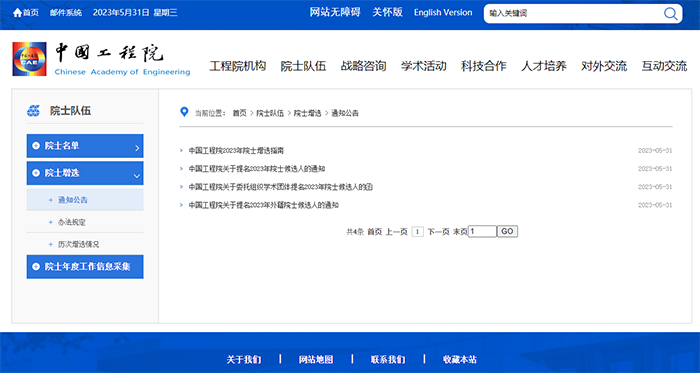Screen dimensions: 700x373
Task: Open 办法规定 submenu item
Action: point(72,222)
